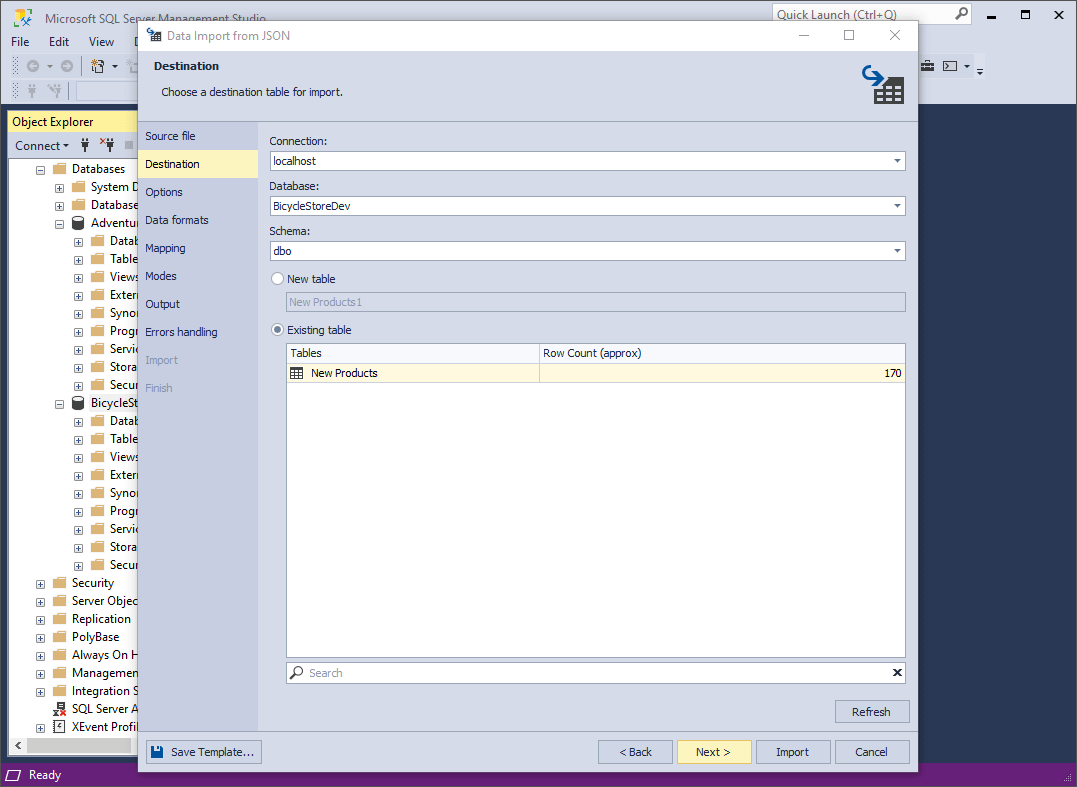
Task: Open the Connect menu in Object Explorer
Action: click(x=38, y=145)
